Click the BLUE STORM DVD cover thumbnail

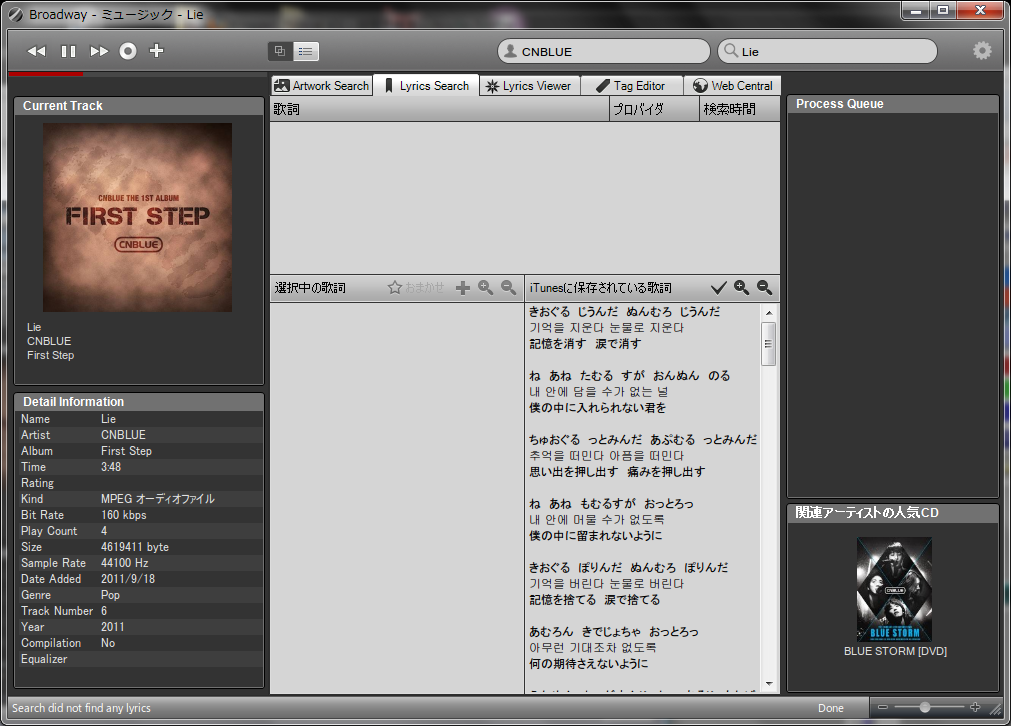[x=894, y=589]
